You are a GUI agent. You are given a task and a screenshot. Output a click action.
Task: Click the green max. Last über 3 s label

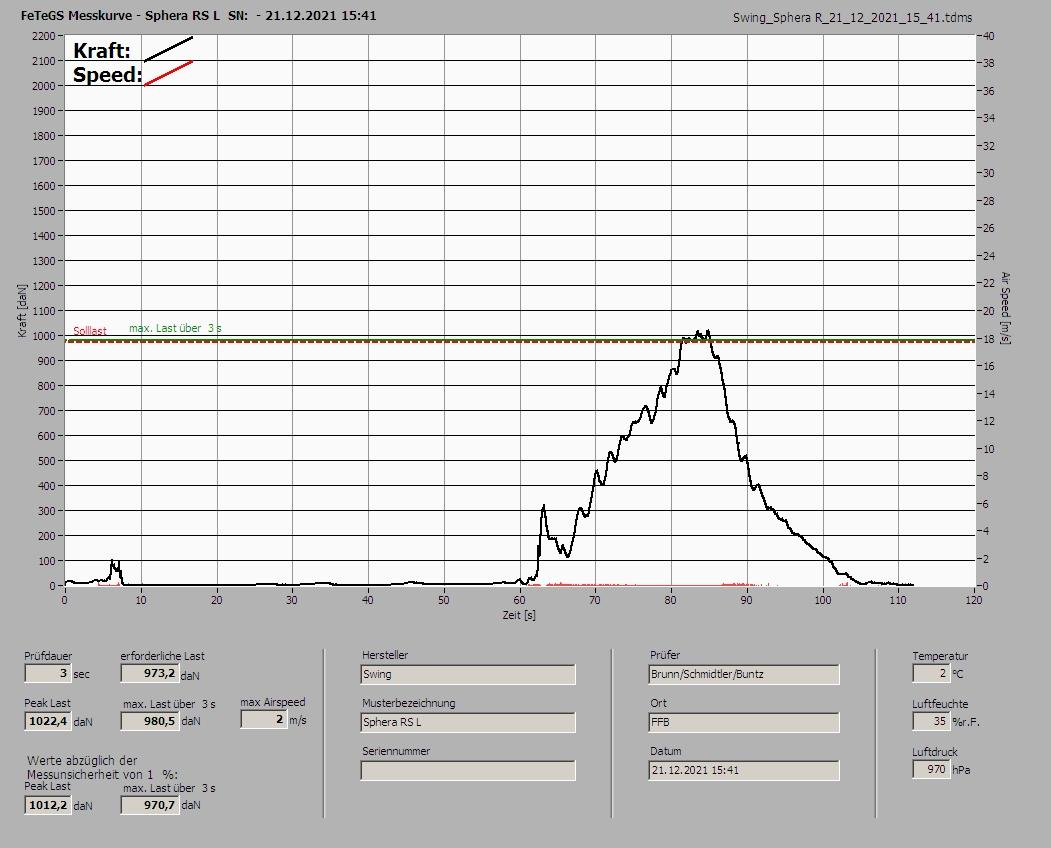(175, 328)
